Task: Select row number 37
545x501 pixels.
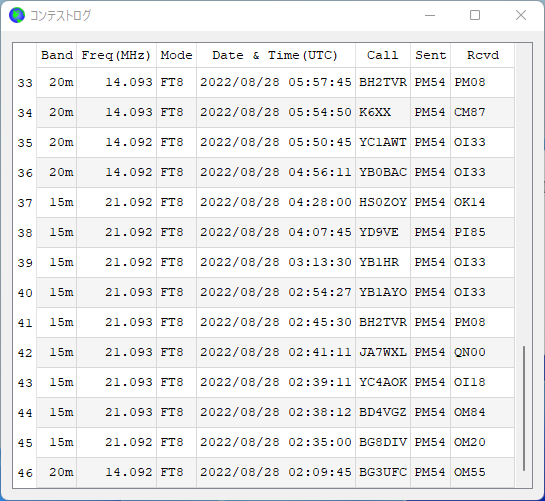Action: [25, 203]
